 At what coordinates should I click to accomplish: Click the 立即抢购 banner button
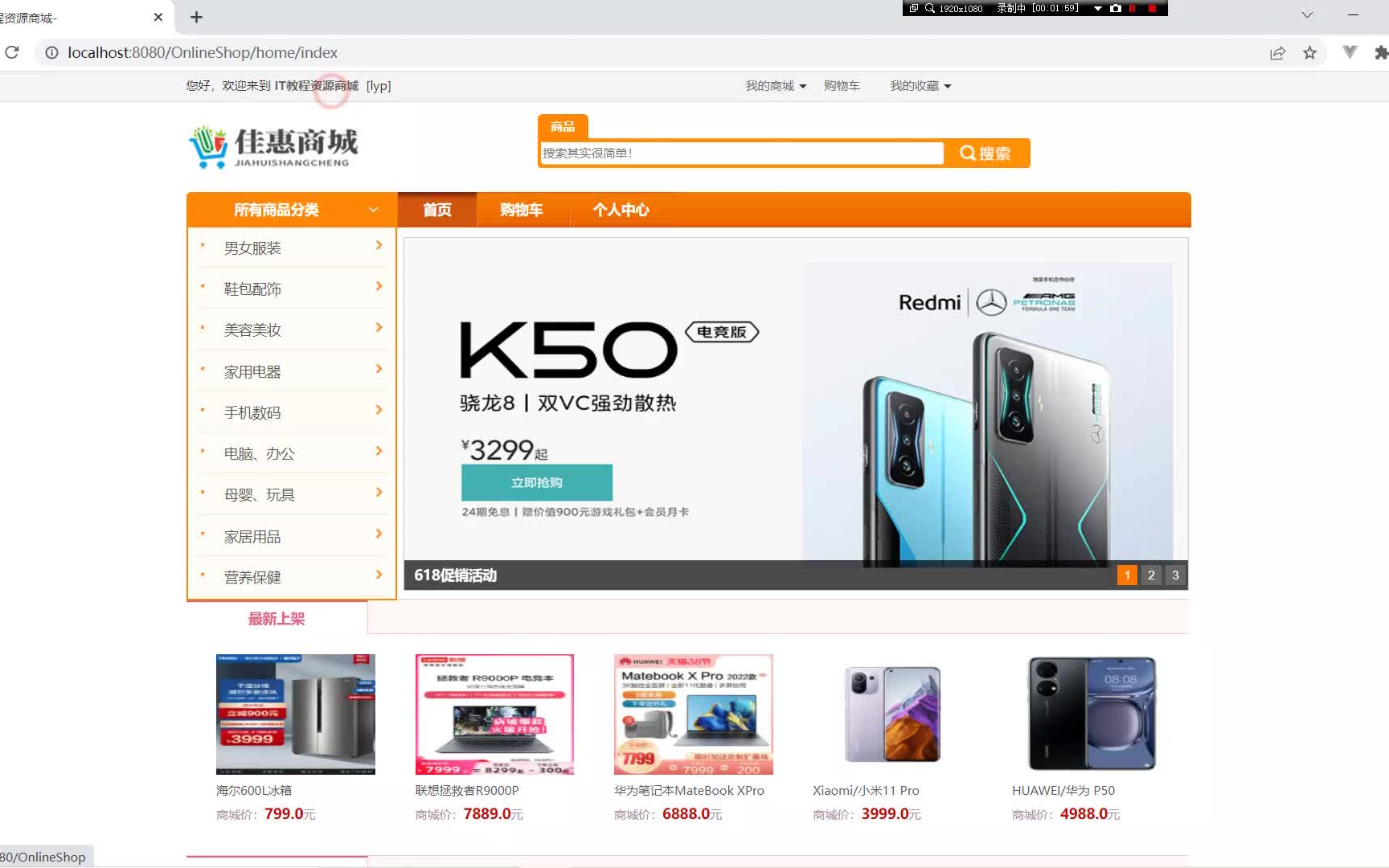tap(537, 482)
